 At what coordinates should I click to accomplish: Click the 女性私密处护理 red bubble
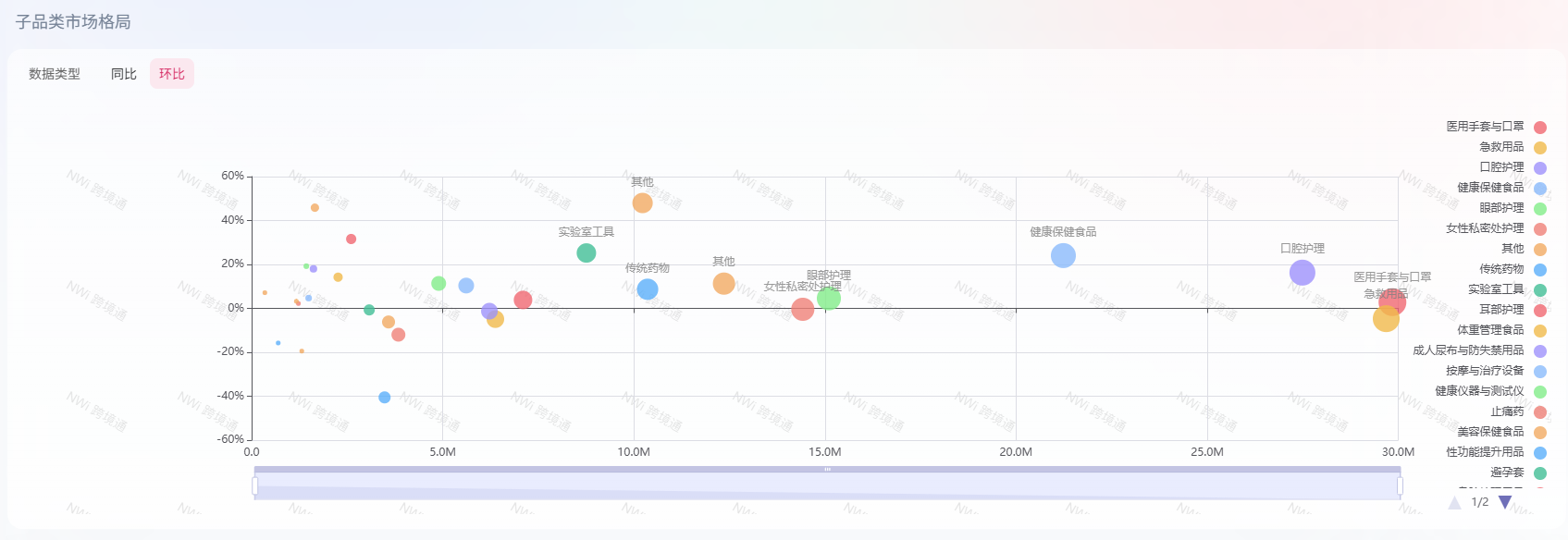pyautogui.click(x=802, y=310)
